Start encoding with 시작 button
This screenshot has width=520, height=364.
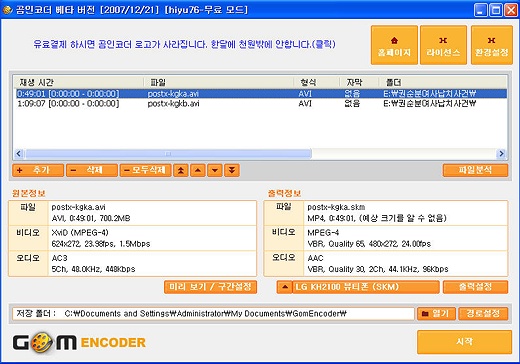(464, 342)
